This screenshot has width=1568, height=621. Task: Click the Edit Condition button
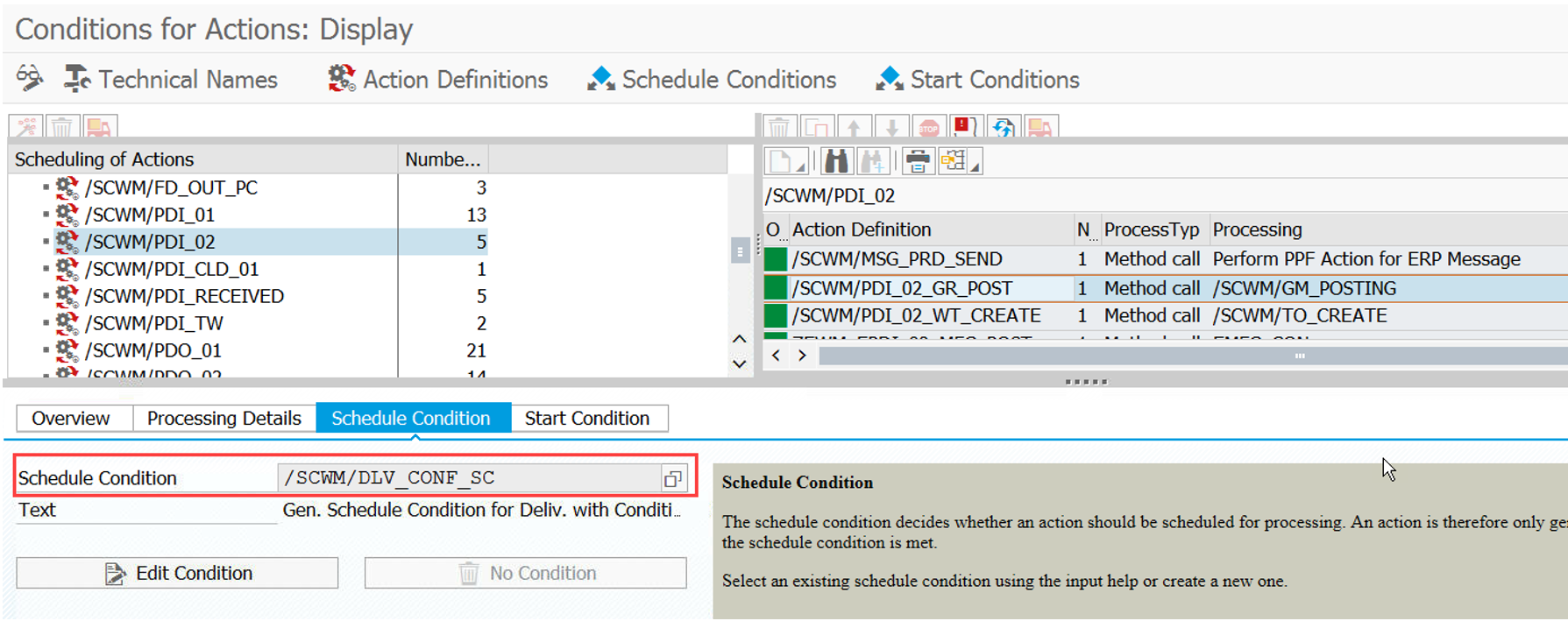pyautogui.click(x=177, y=573)
